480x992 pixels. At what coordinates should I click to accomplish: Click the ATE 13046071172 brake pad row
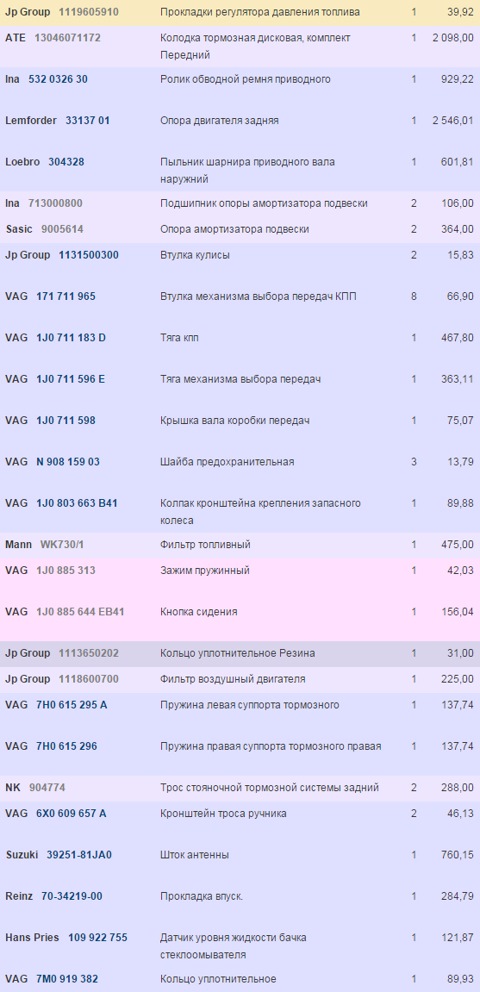point(240,47)
